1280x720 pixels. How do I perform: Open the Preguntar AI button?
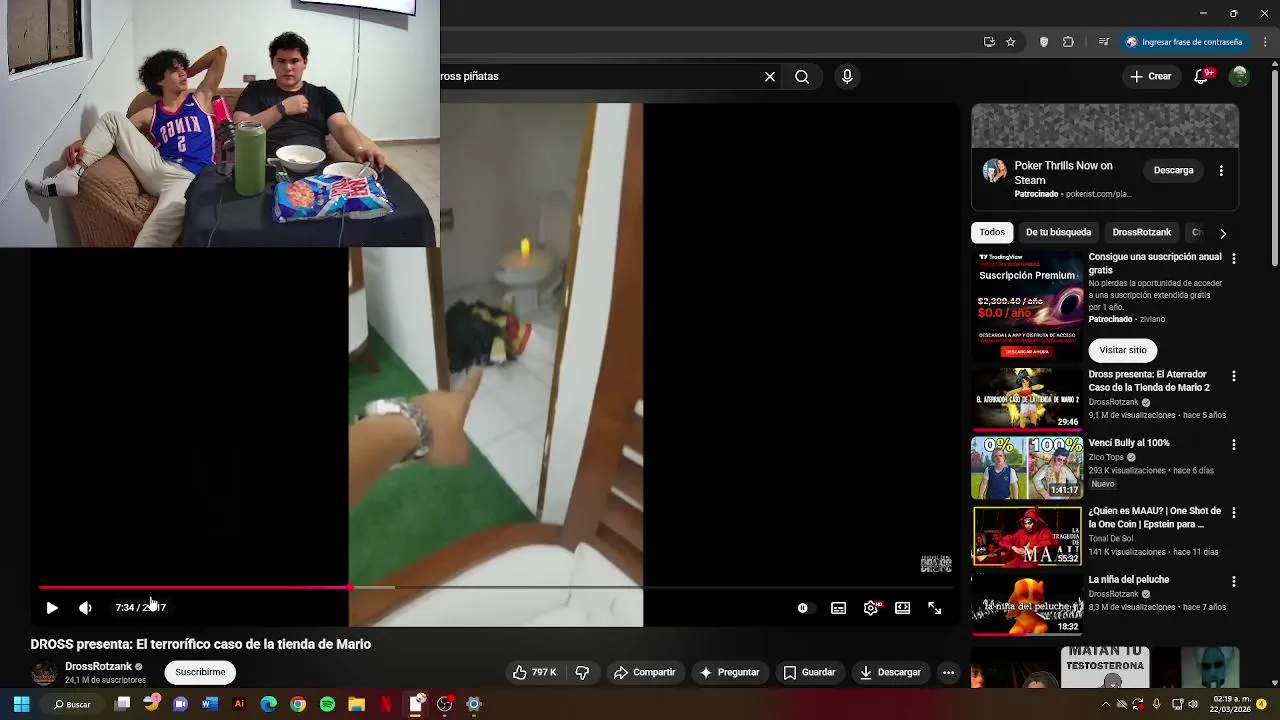[x=729, y=673]
